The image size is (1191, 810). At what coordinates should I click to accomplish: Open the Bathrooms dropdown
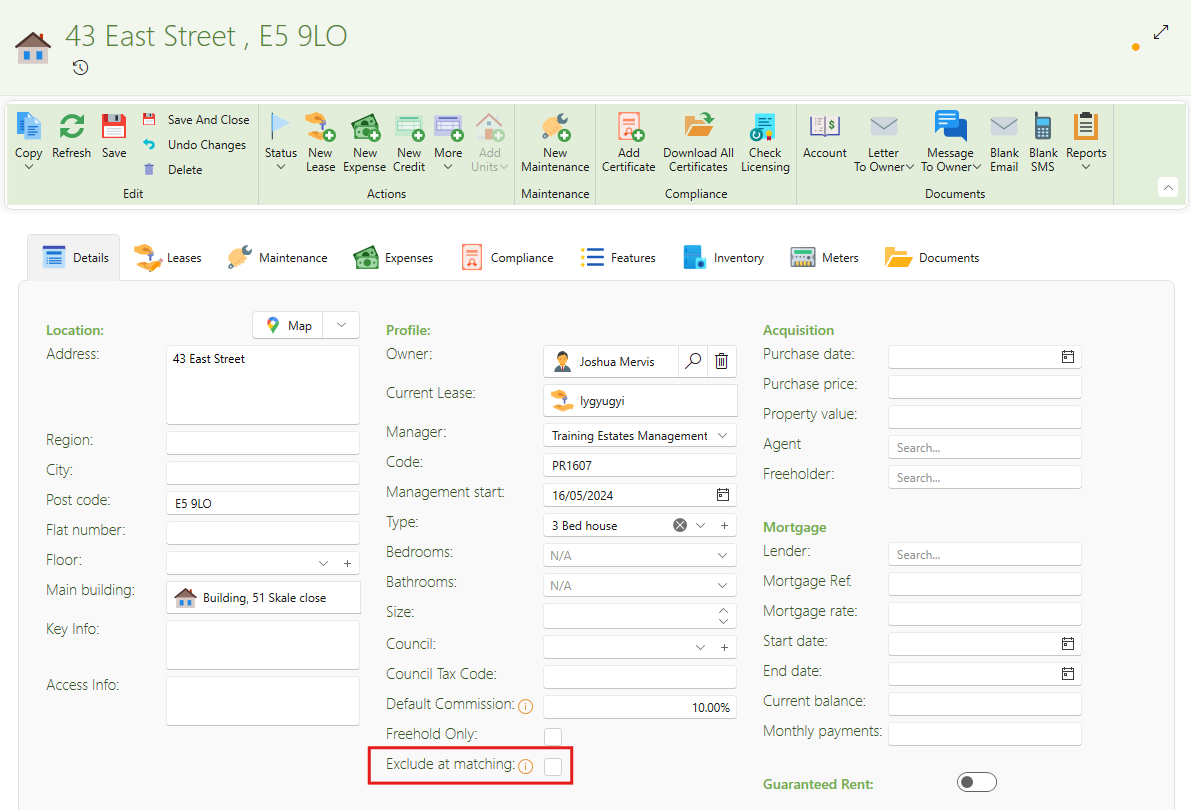pyautogui.click(x=722, y=585)
